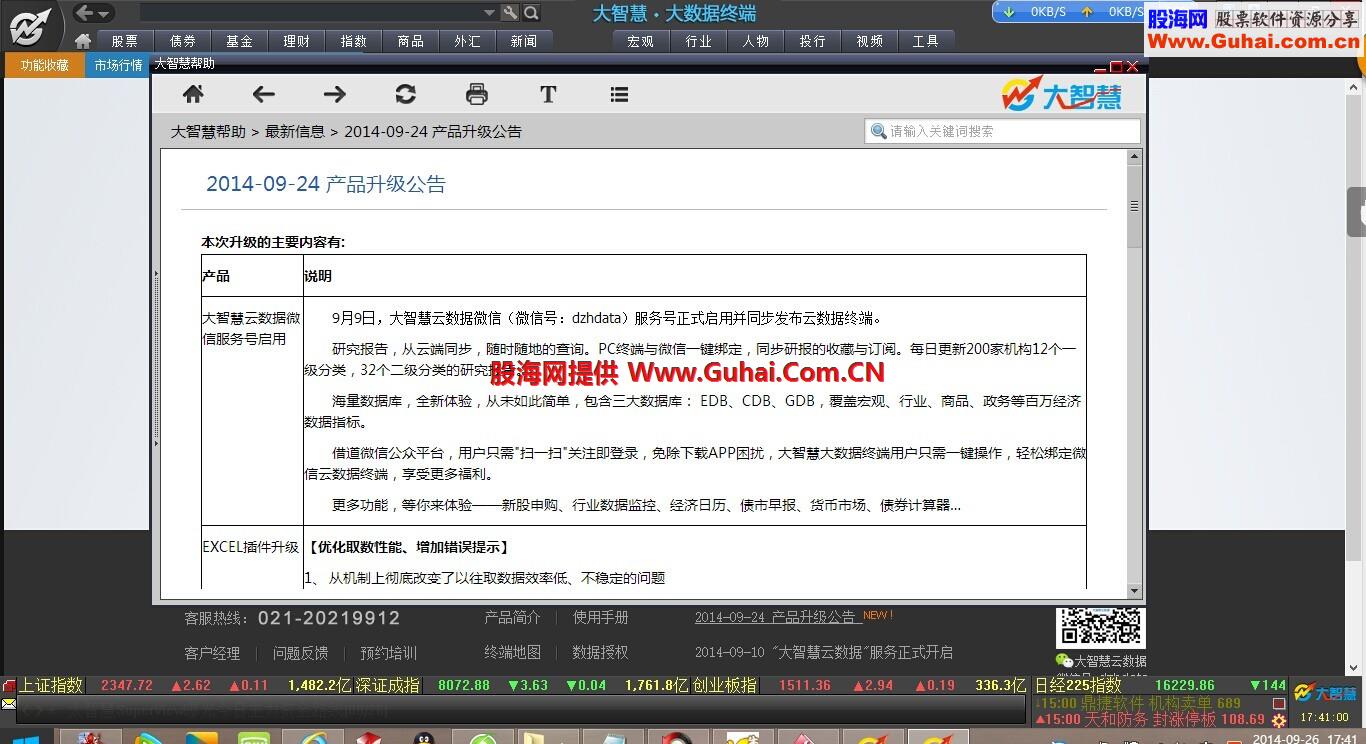
Task: Change font size with the T icon
Action: (548, 94)
